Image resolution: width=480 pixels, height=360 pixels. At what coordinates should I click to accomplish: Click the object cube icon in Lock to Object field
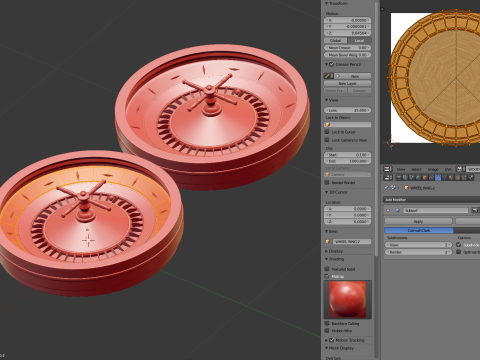point(328,124)
